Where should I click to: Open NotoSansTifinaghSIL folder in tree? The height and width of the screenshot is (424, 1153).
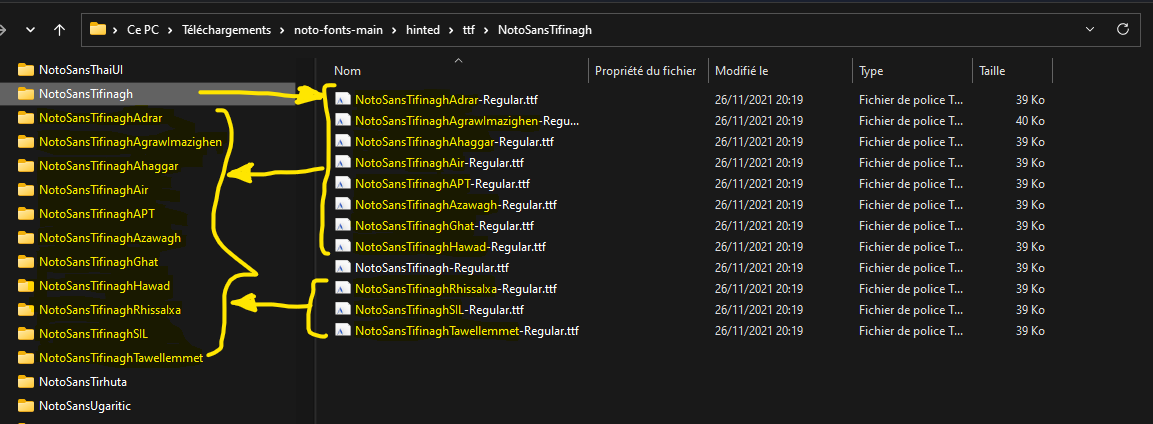pos(93,334)
